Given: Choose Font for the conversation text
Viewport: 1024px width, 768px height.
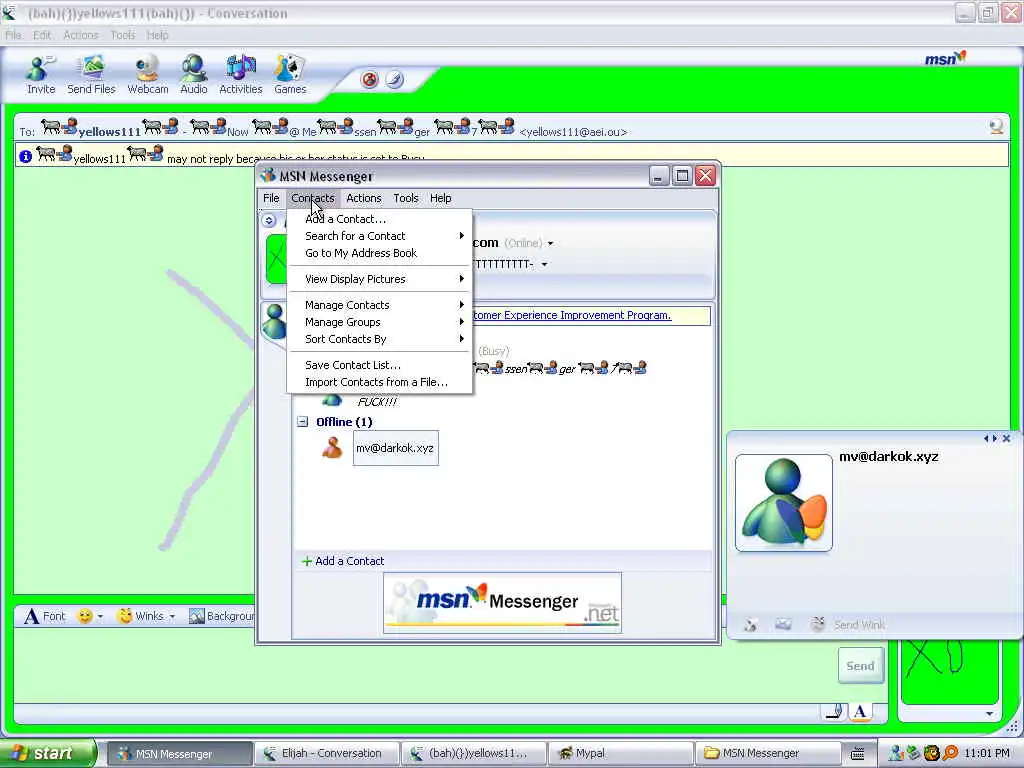Looking at the screenshot, I should (45, 616).
